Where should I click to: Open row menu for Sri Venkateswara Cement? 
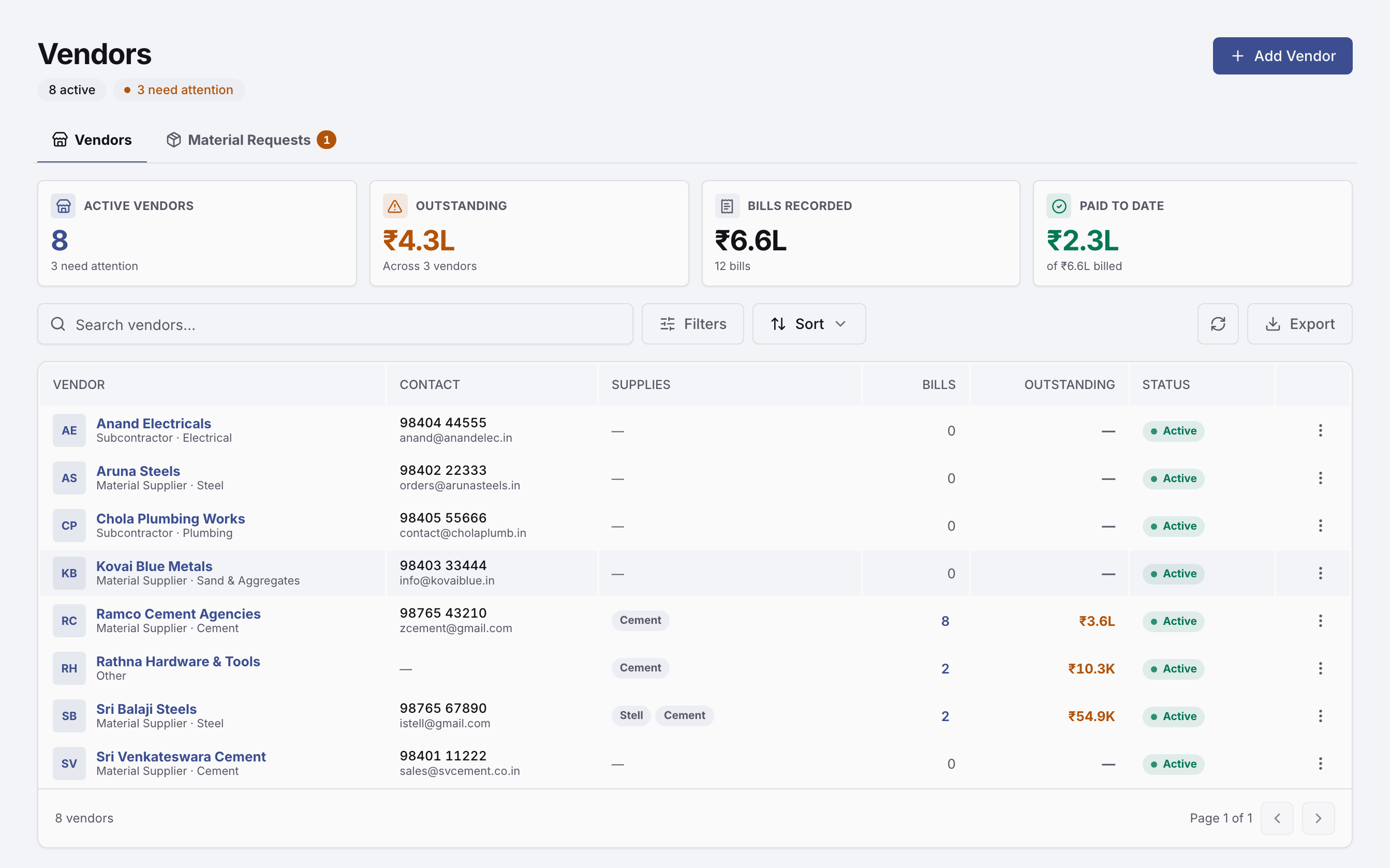[1320, 764]
